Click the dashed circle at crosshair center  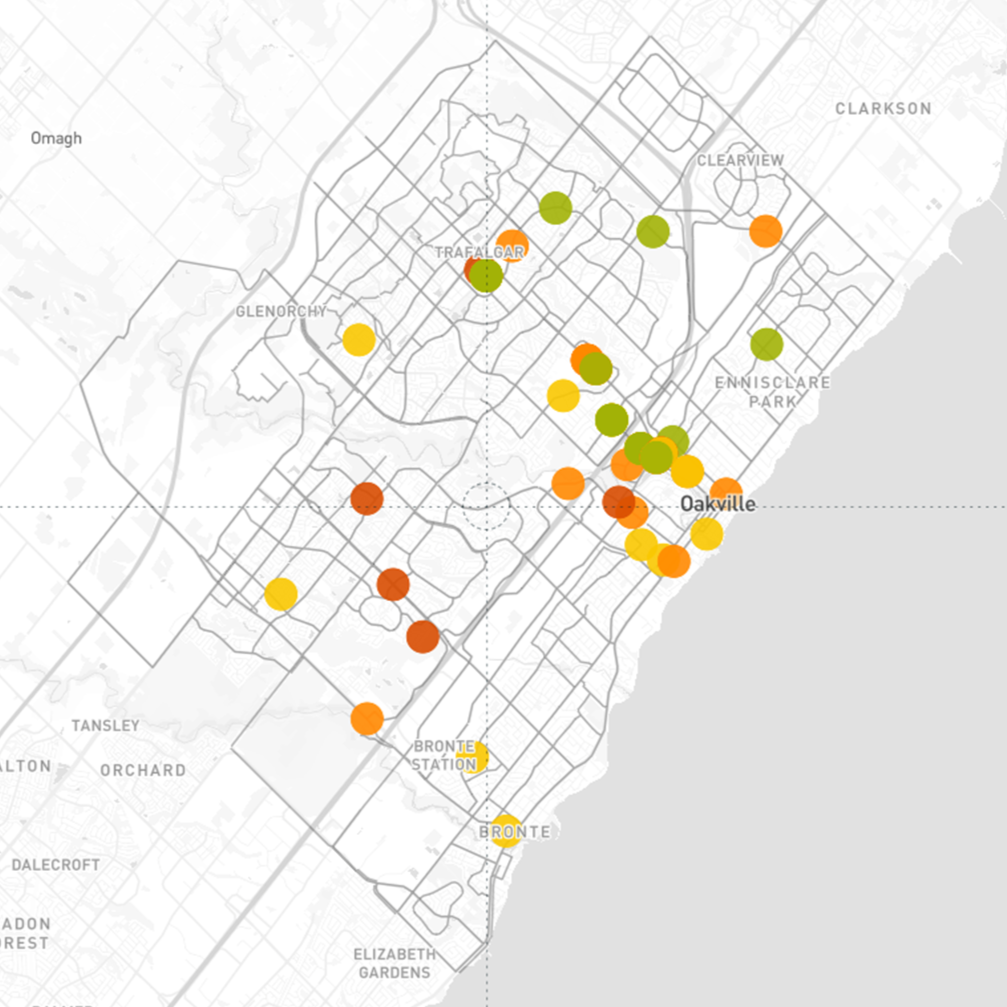coord(487,506)
